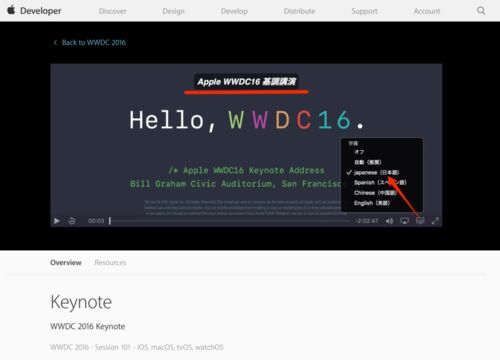The width and height of the screenshot is (500, 360).
Task: Click the Apple logo in the header
Action: [11, 10]
